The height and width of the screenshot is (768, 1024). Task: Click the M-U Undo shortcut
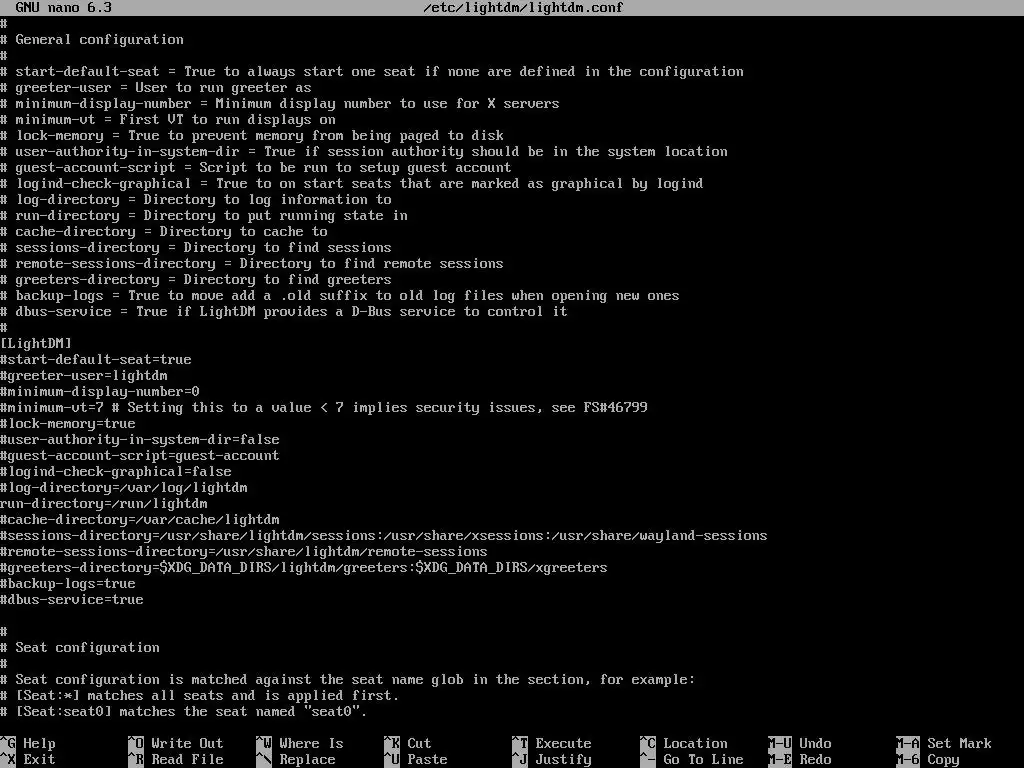pos(800,743)
